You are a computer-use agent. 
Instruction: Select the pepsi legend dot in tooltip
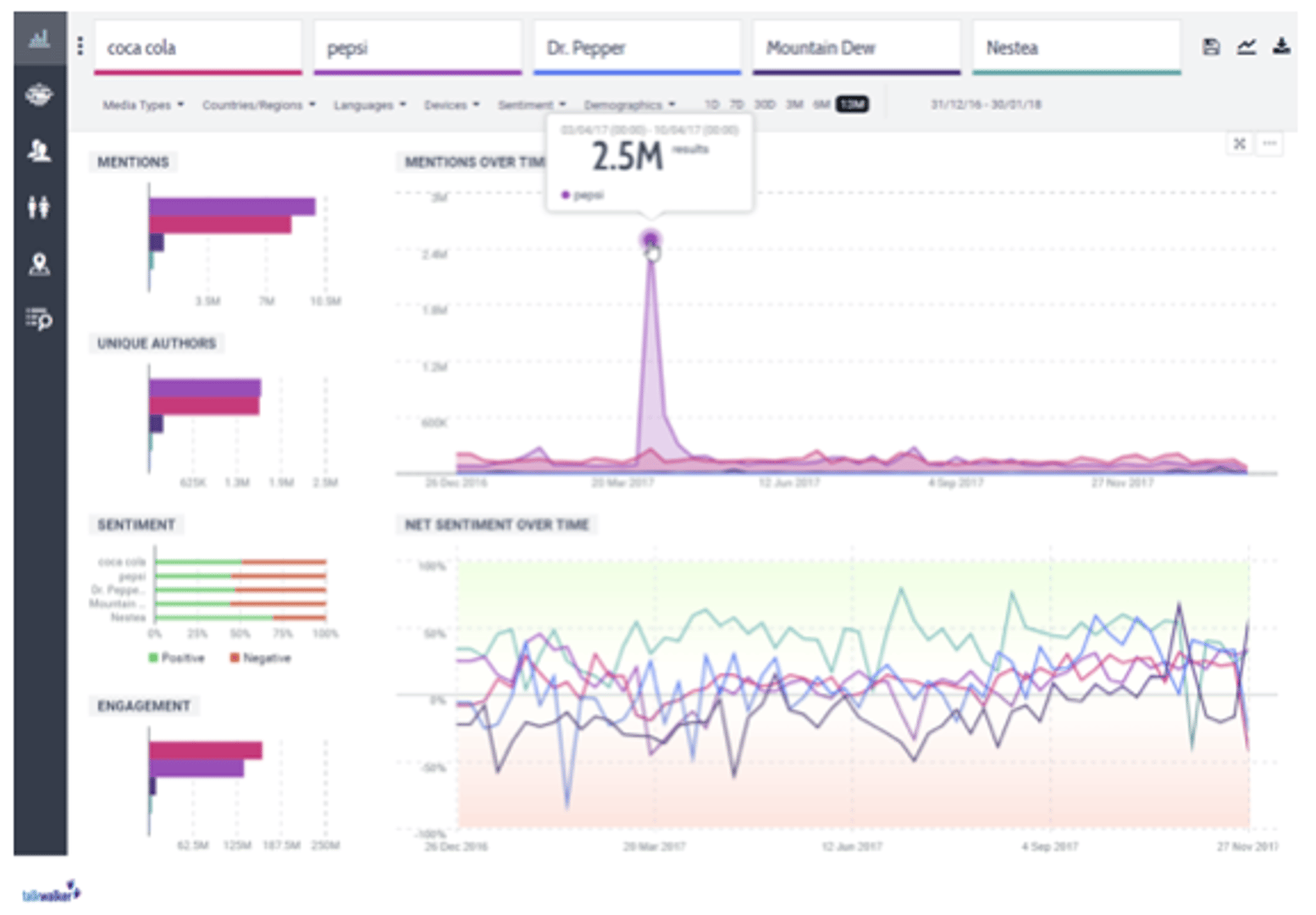[x=567, y=194]
